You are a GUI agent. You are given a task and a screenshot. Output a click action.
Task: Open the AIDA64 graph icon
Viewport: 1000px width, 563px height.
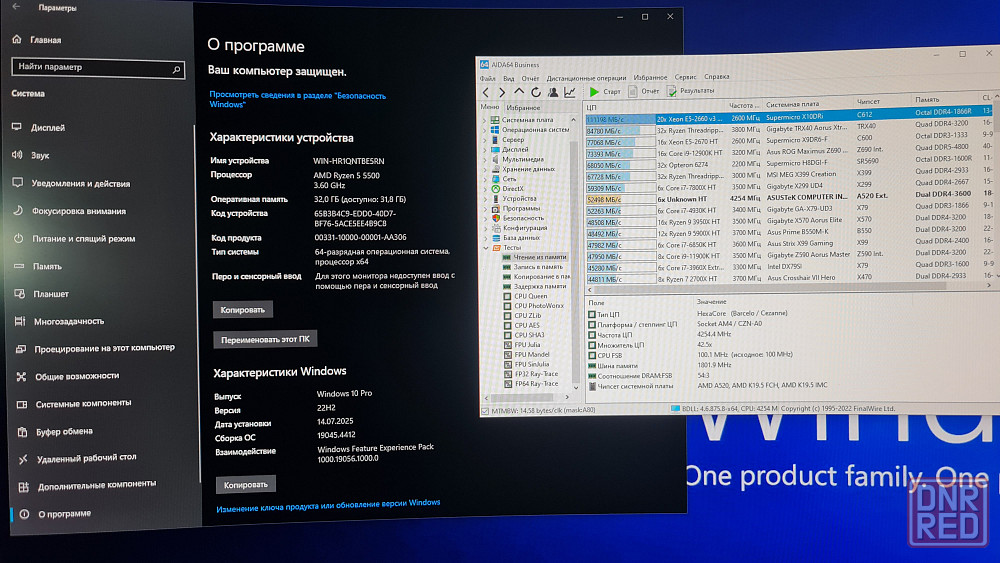click(570, 92)
